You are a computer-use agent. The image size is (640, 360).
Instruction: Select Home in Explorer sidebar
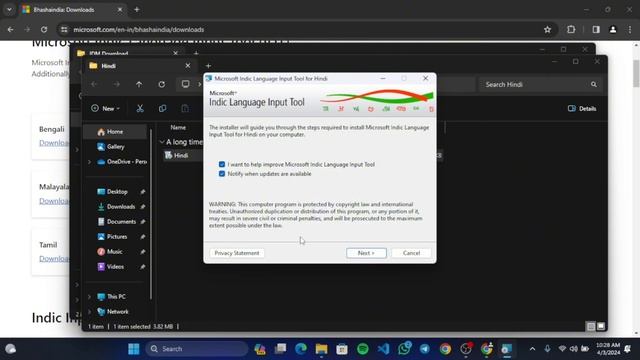pyautogui.click(x=115, y=132)
